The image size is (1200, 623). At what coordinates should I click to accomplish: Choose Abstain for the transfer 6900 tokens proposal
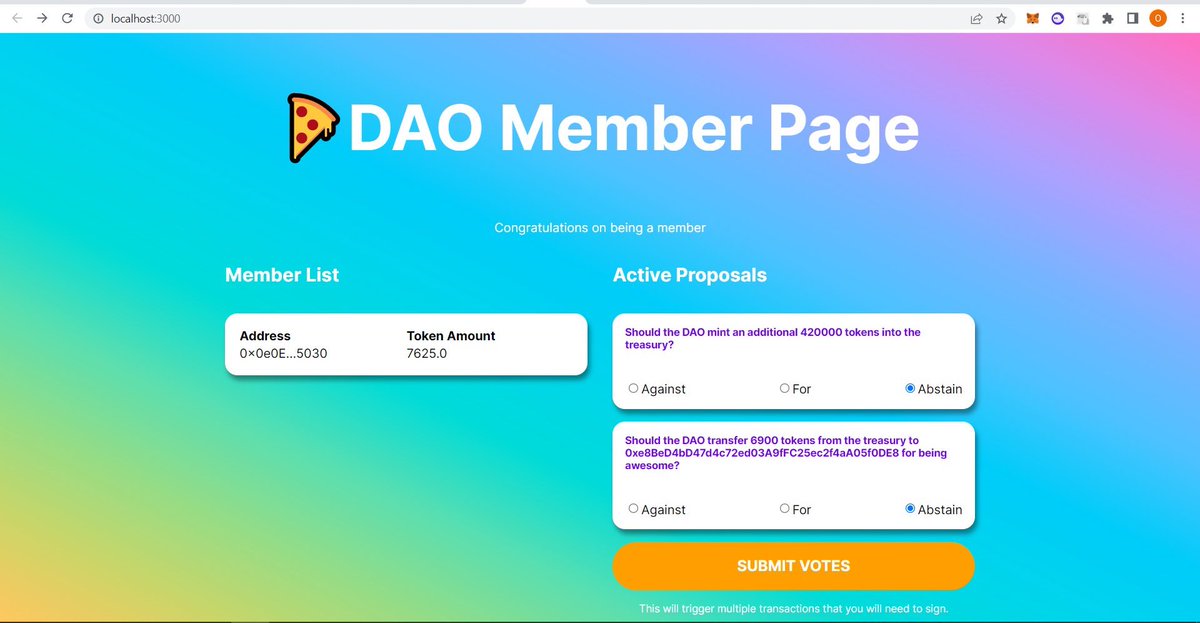click(x=910, y=508)
